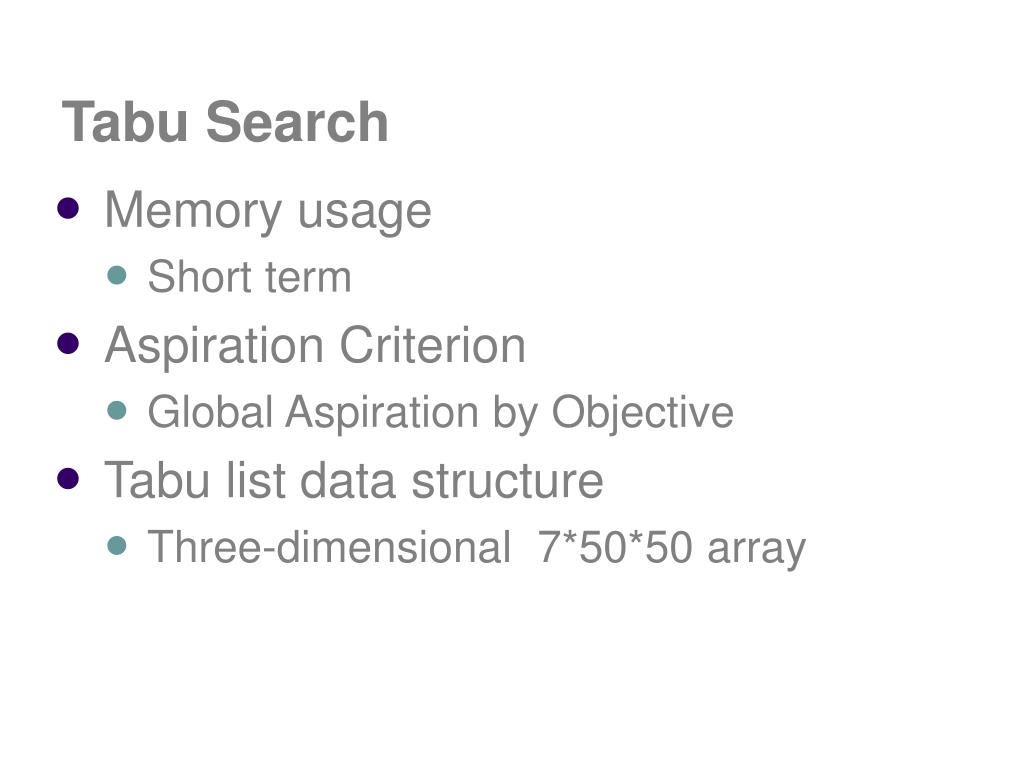This screenshot has width=1024, height=768.
Task: Place cursor in the word Three-dimensional
Action: pyautogui.click(x=329, y=547)
